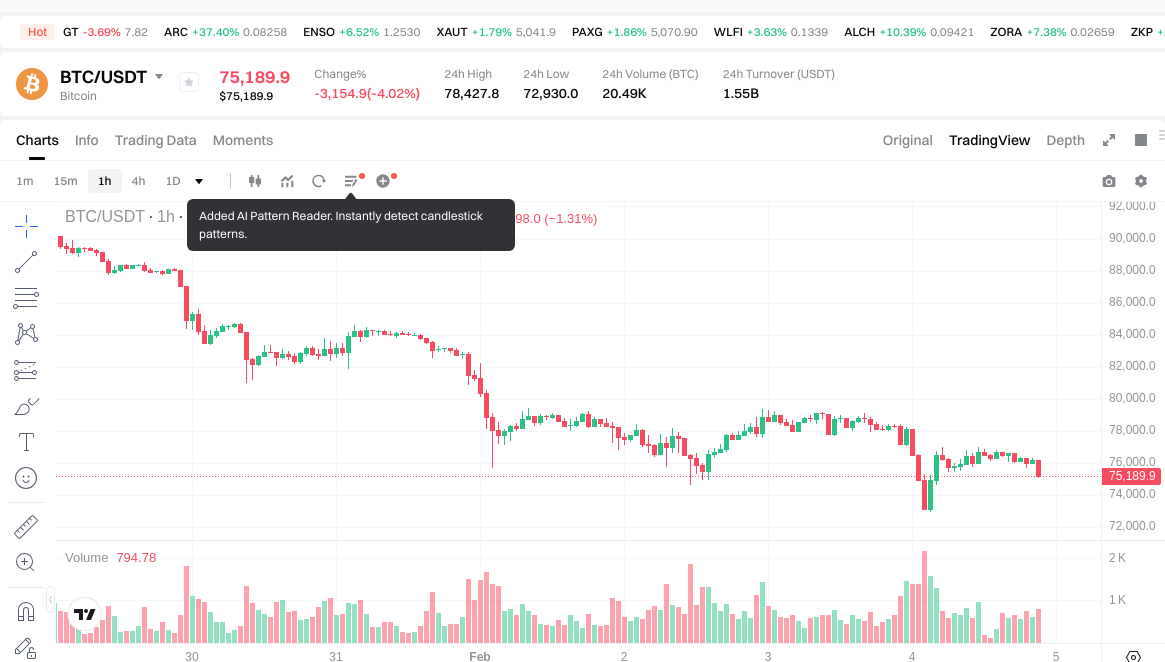Select the crosshair cursor tool

26,226
